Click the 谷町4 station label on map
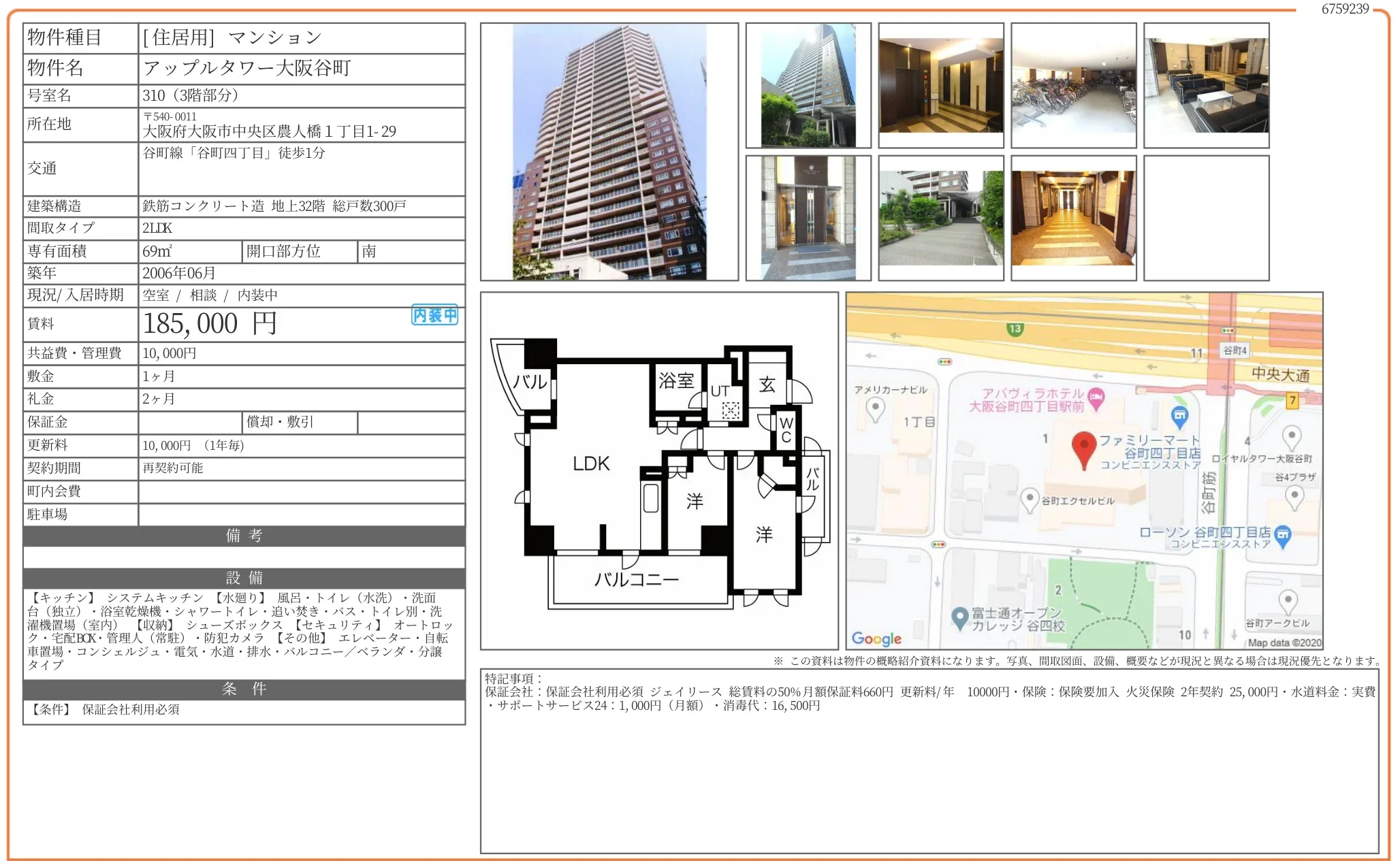 tap(1235, 351)
